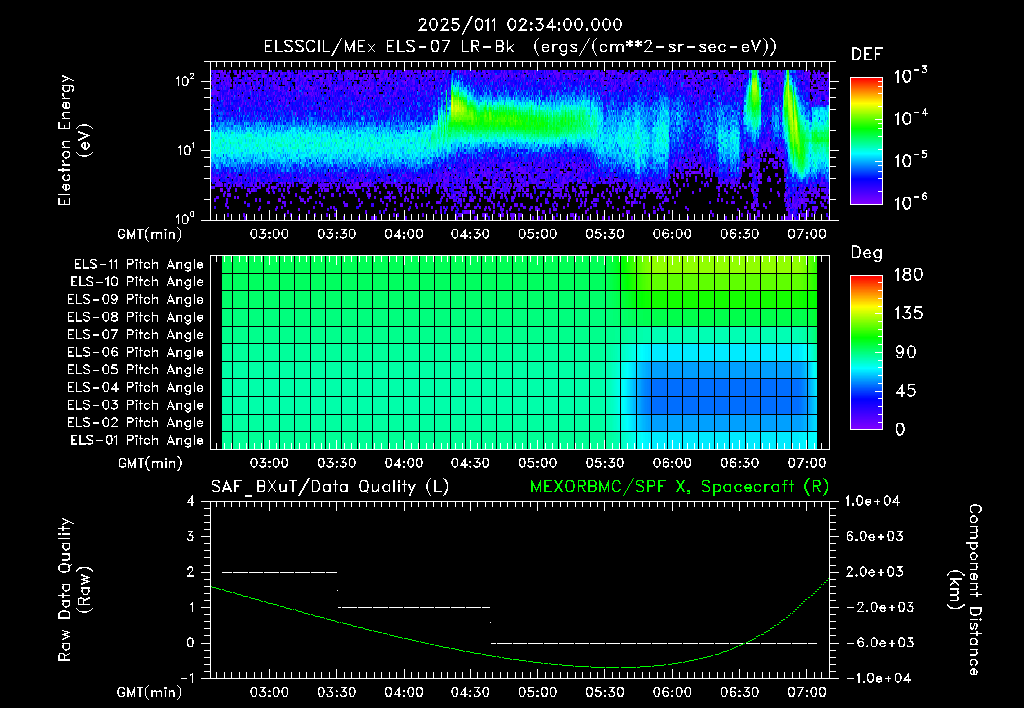Click the -1 tick on the Raw Data Quality axis

click(x=187, y=678)
